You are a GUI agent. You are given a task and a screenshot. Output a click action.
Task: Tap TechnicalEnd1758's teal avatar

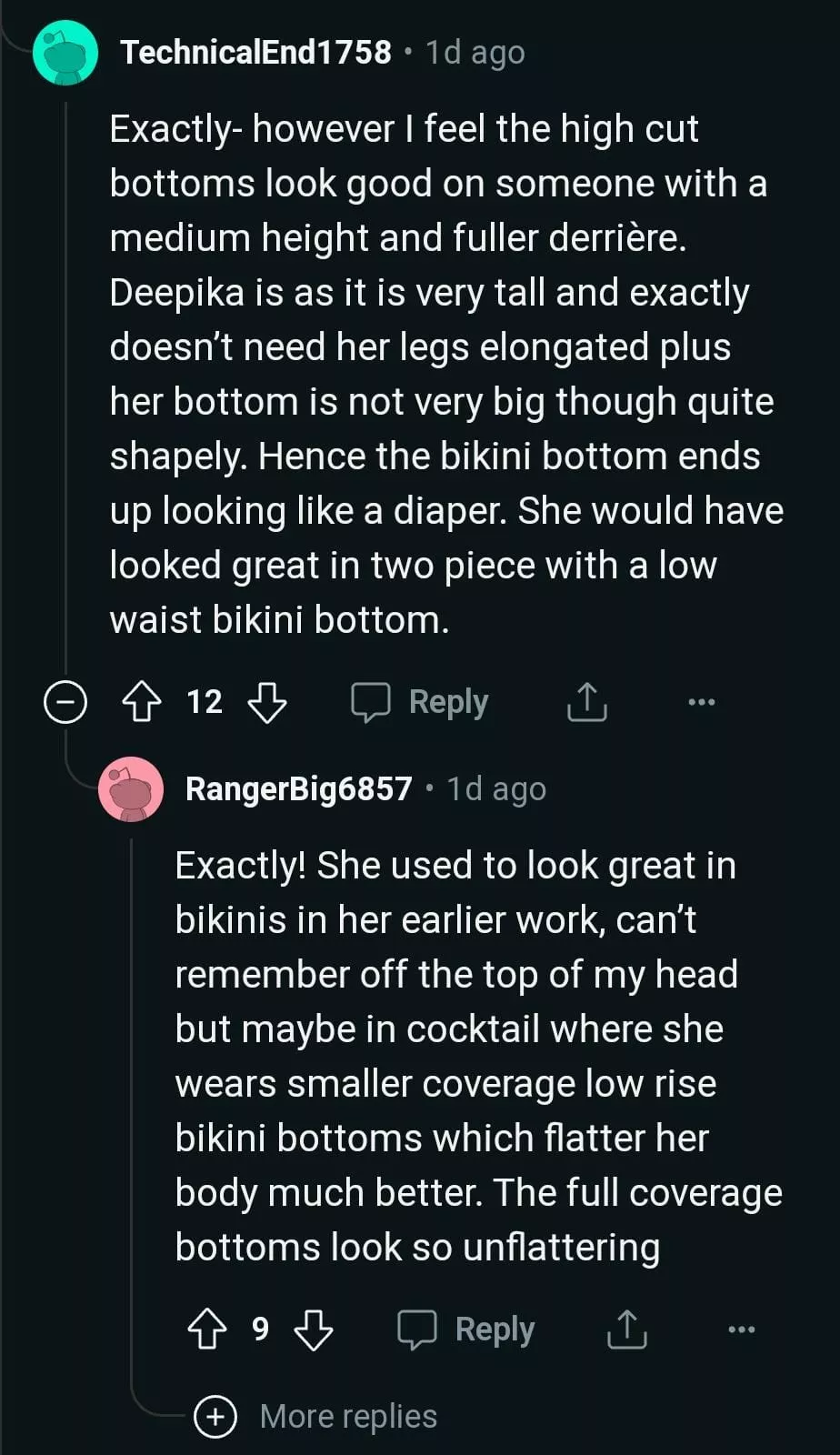65,53
